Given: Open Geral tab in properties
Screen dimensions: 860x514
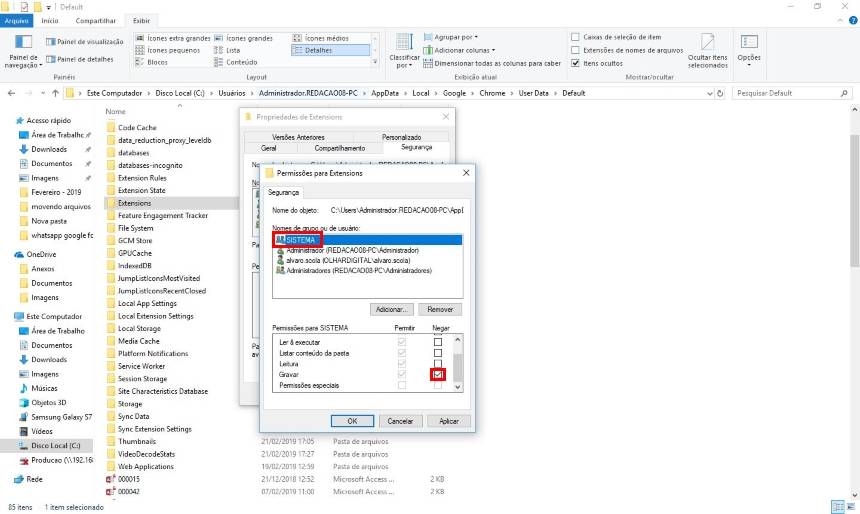Looking at the screenshot, I should pos(269,148).
